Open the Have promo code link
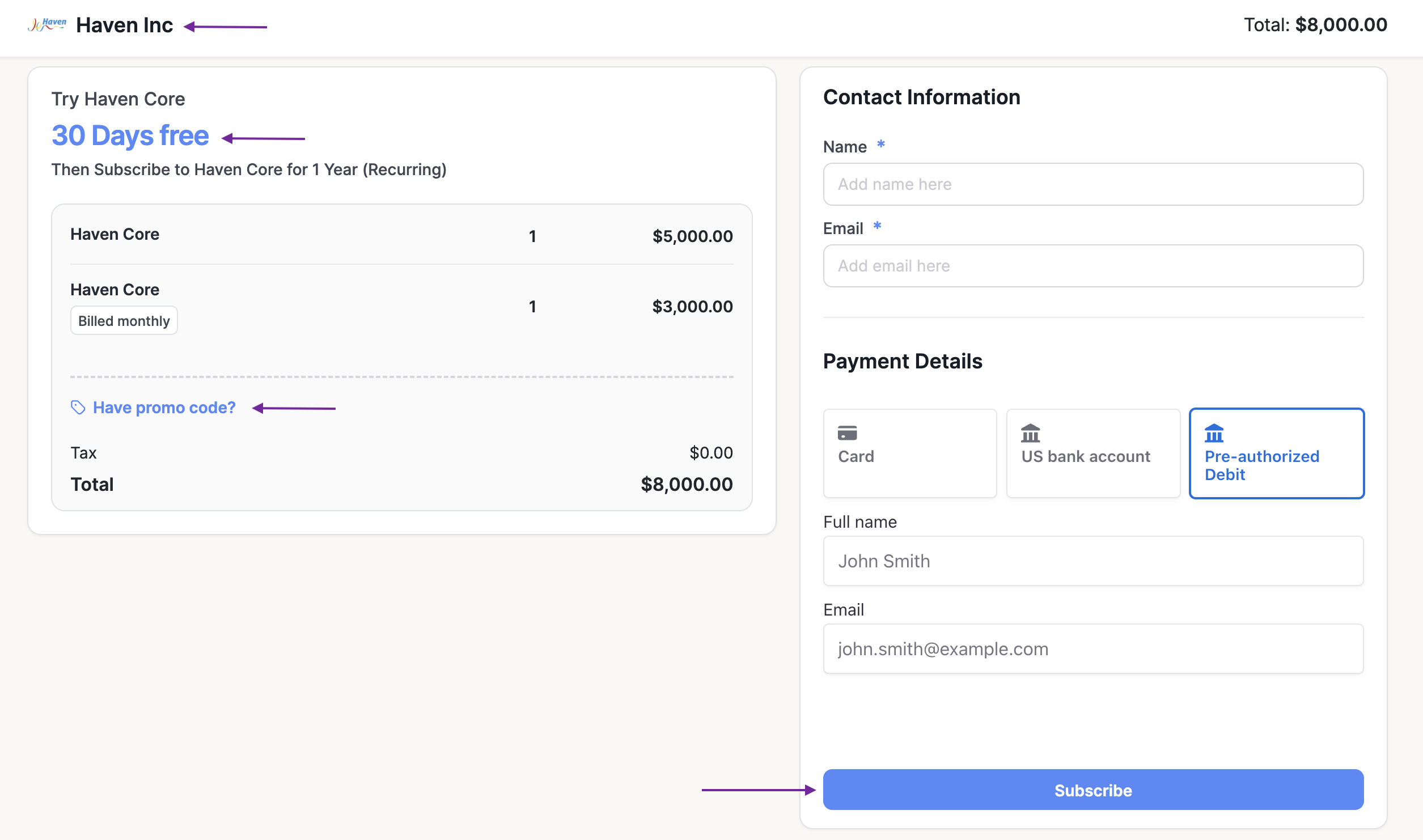Viewport: 1423px width, 840px height. (164, 408)
